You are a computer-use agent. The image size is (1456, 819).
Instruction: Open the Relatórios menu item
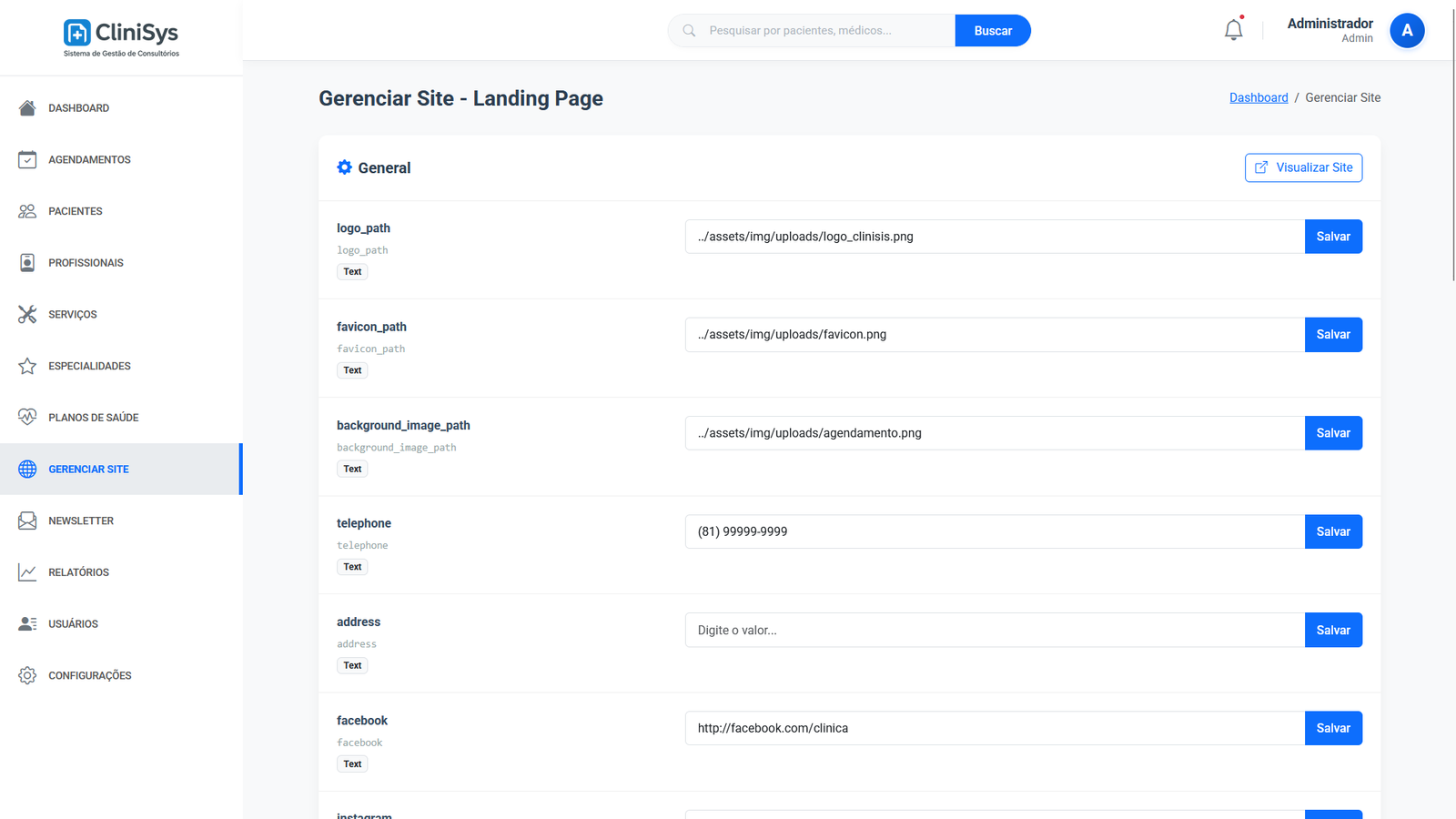[x=78, y=572]
